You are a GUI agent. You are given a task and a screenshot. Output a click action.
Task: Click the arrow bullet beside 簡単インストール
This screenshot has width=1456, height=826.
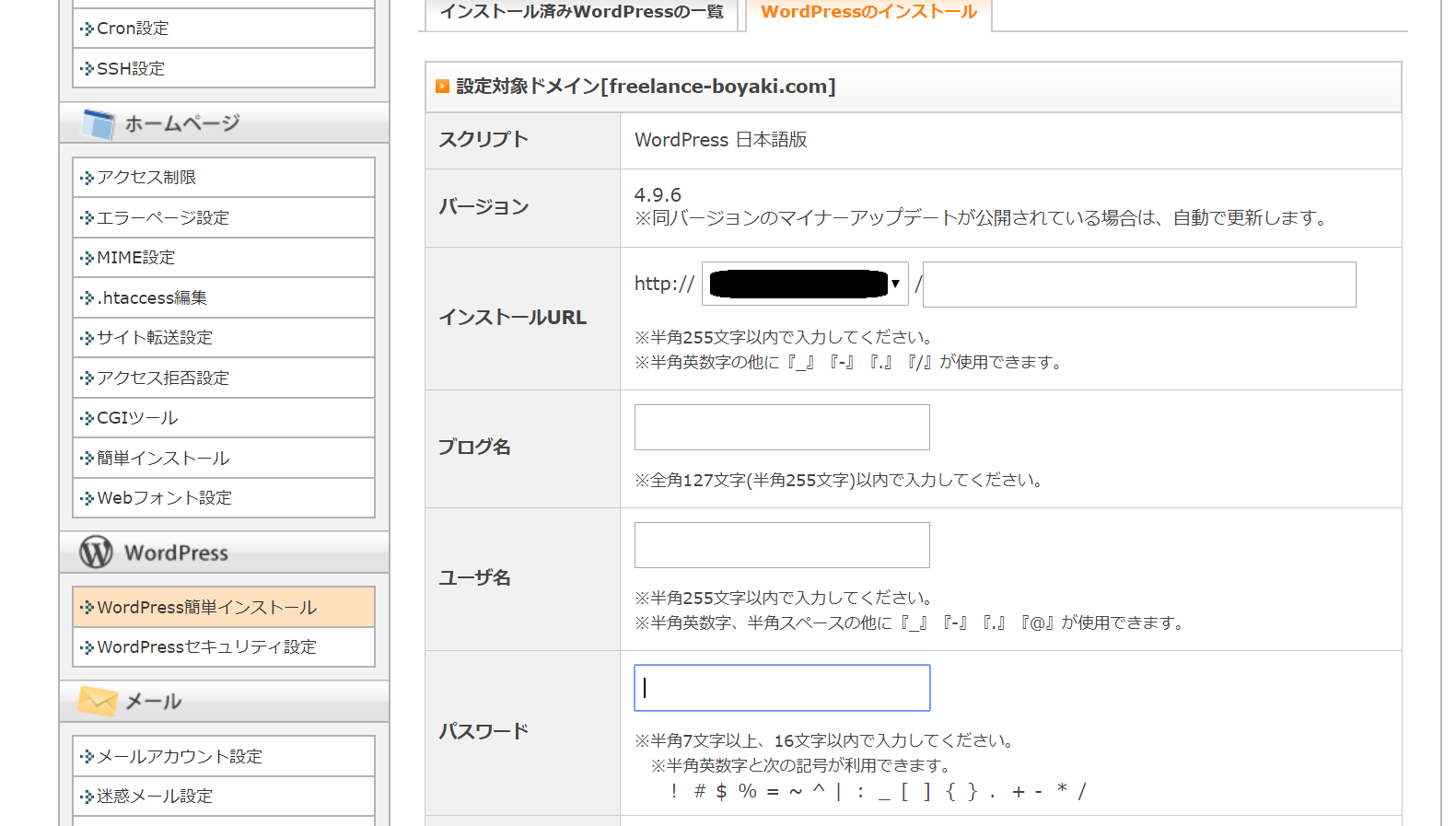pos(87,459)
